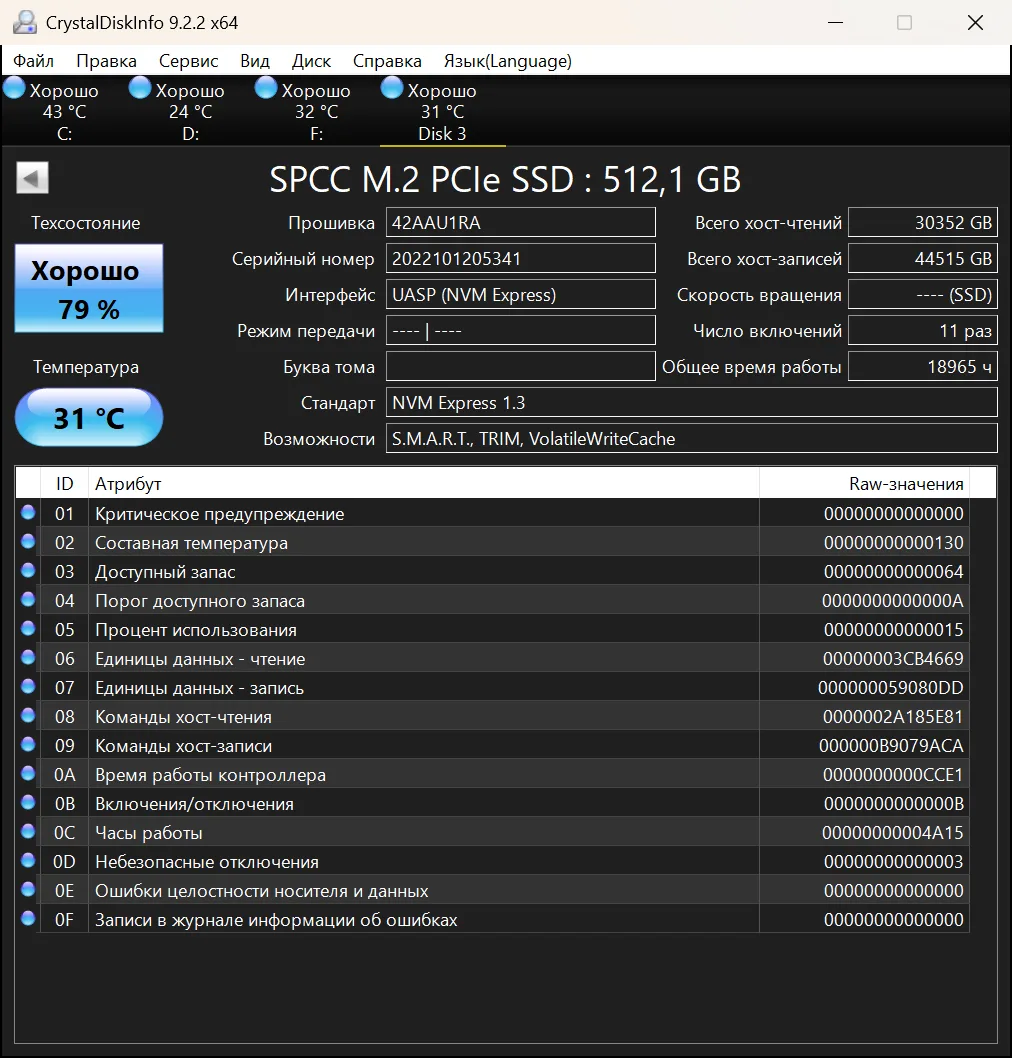Open the Справка menu

[387, 61]
